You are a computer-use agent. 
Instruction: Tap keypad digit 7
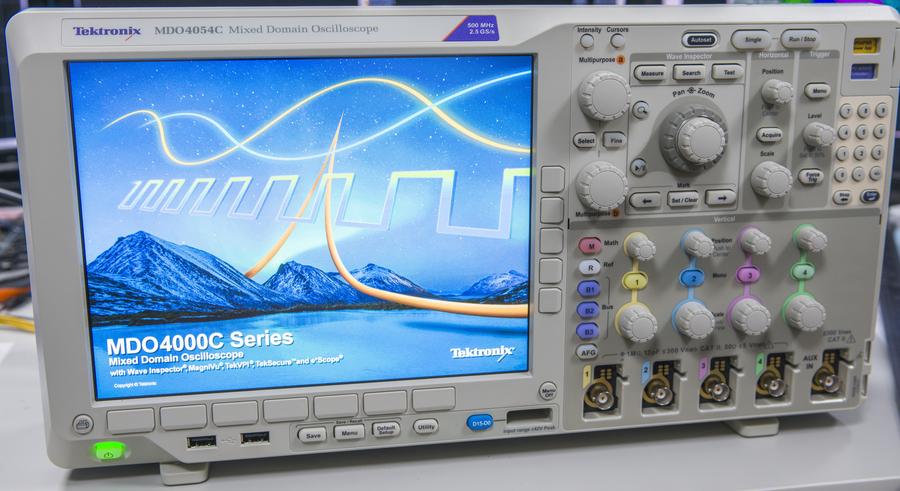845,111
